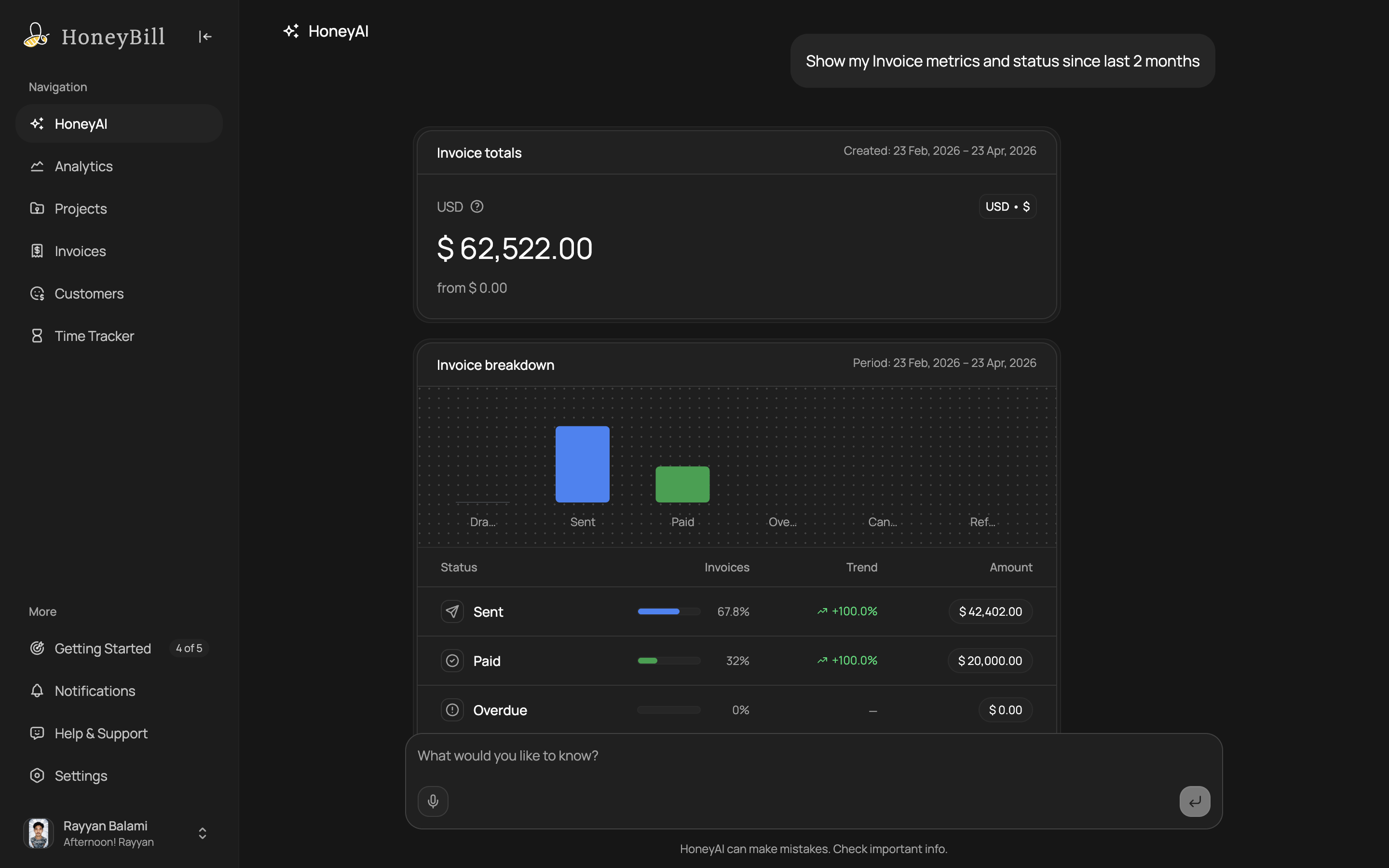Image resolution: width=1389 pixels, height=868 pixels.
Task: Open Help & Support
Action: pyautogui.click(x=119, y=733)
